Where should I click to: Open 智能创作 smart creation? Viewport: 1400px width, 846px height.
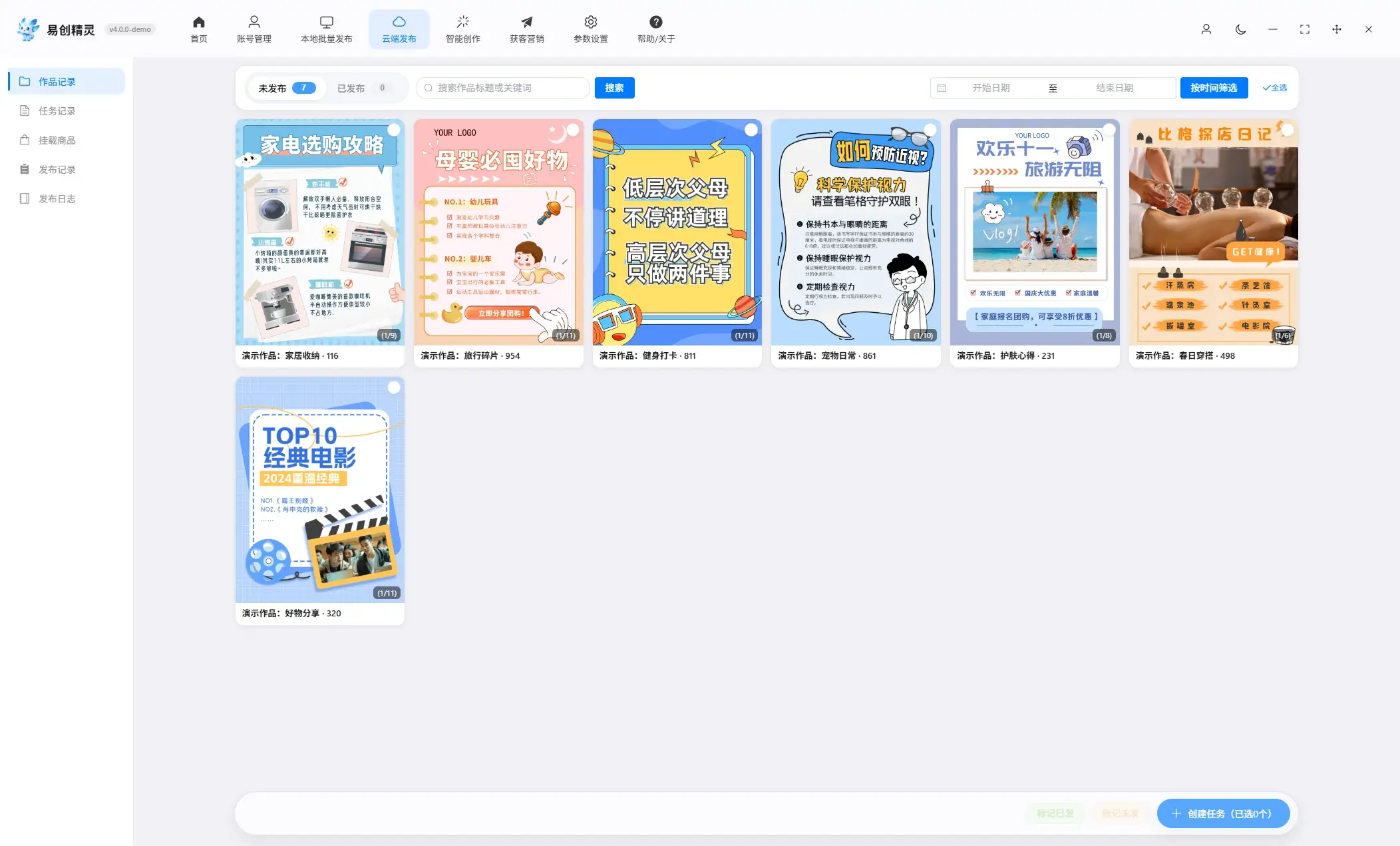click(x=462, y=29)
